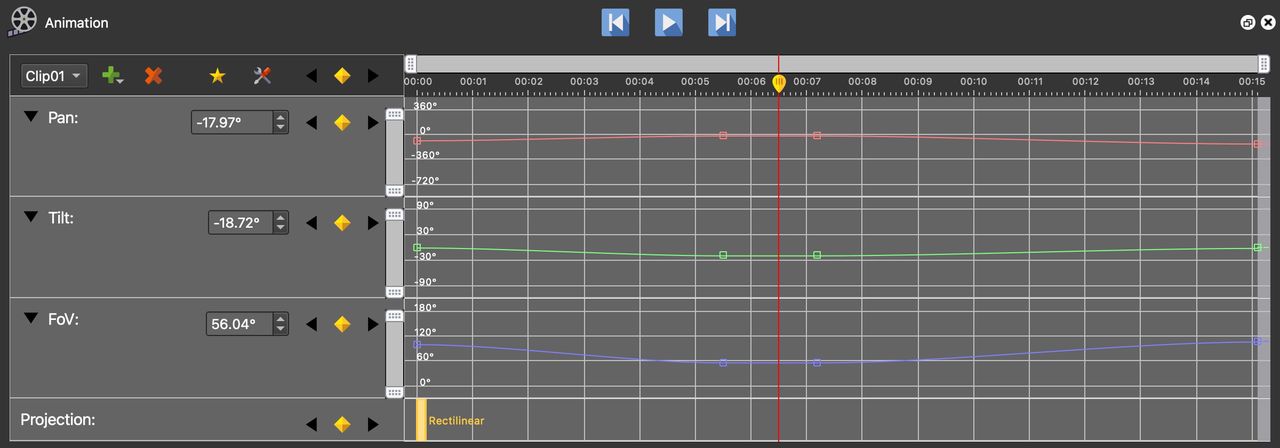This screenshot has height=448, width=1280.
Task: Collapse the FoV track
Action: pyautogui.click(x=31, y=319)
